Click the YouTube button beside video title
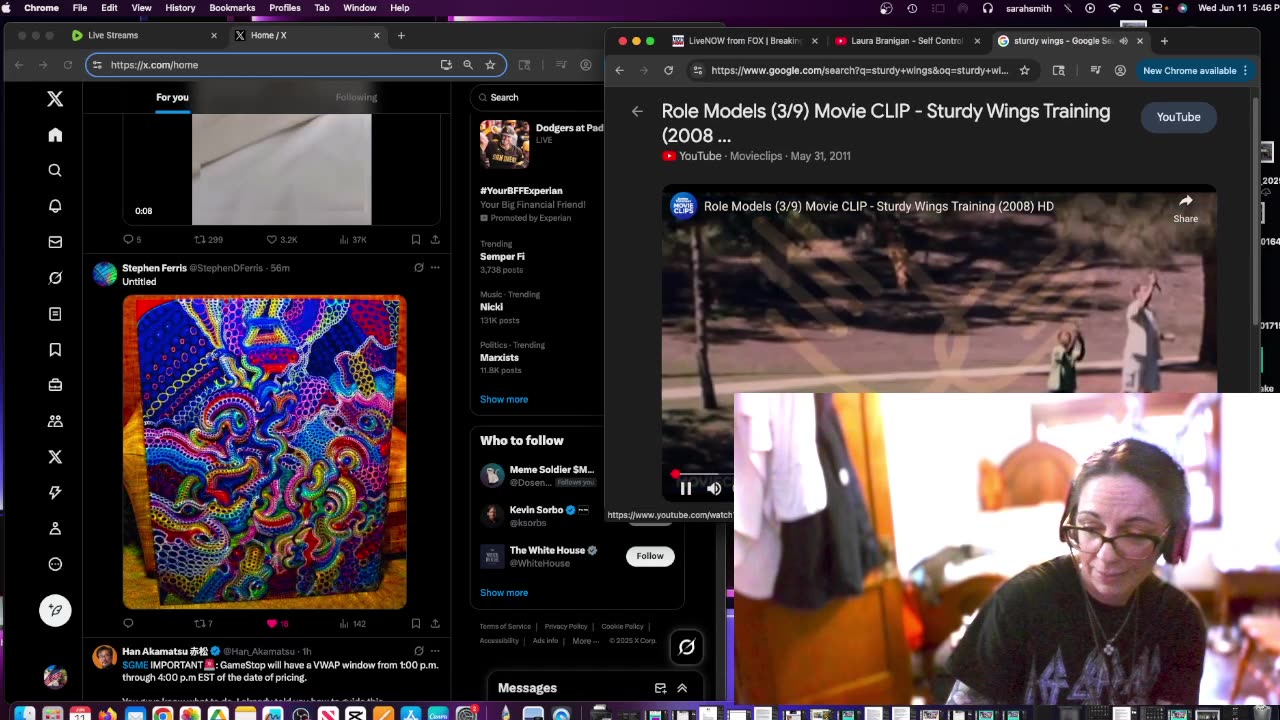This screenshot has height=720, width=1280. [x=1178, y=117]
